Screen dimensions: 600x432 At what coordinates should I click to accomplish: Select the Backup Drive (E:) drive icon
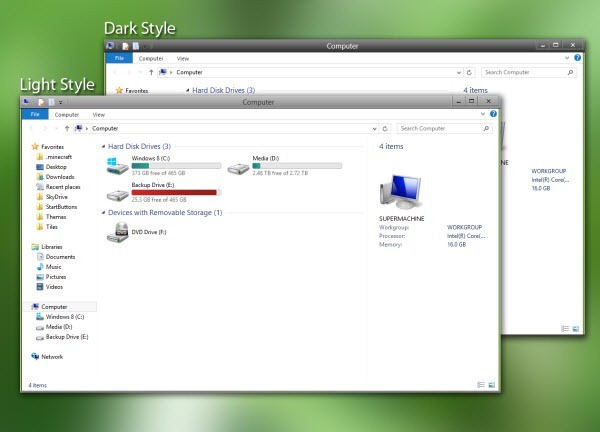[x=117, y=194]
